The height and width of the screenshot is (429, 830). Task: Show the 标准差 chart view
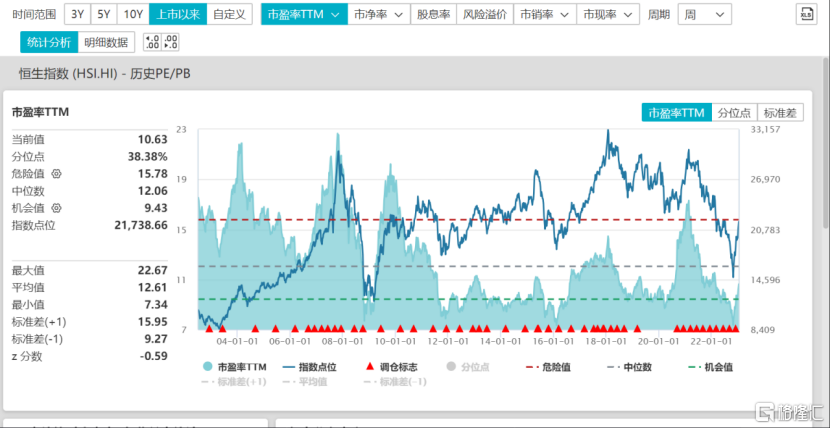coord(780,112)
